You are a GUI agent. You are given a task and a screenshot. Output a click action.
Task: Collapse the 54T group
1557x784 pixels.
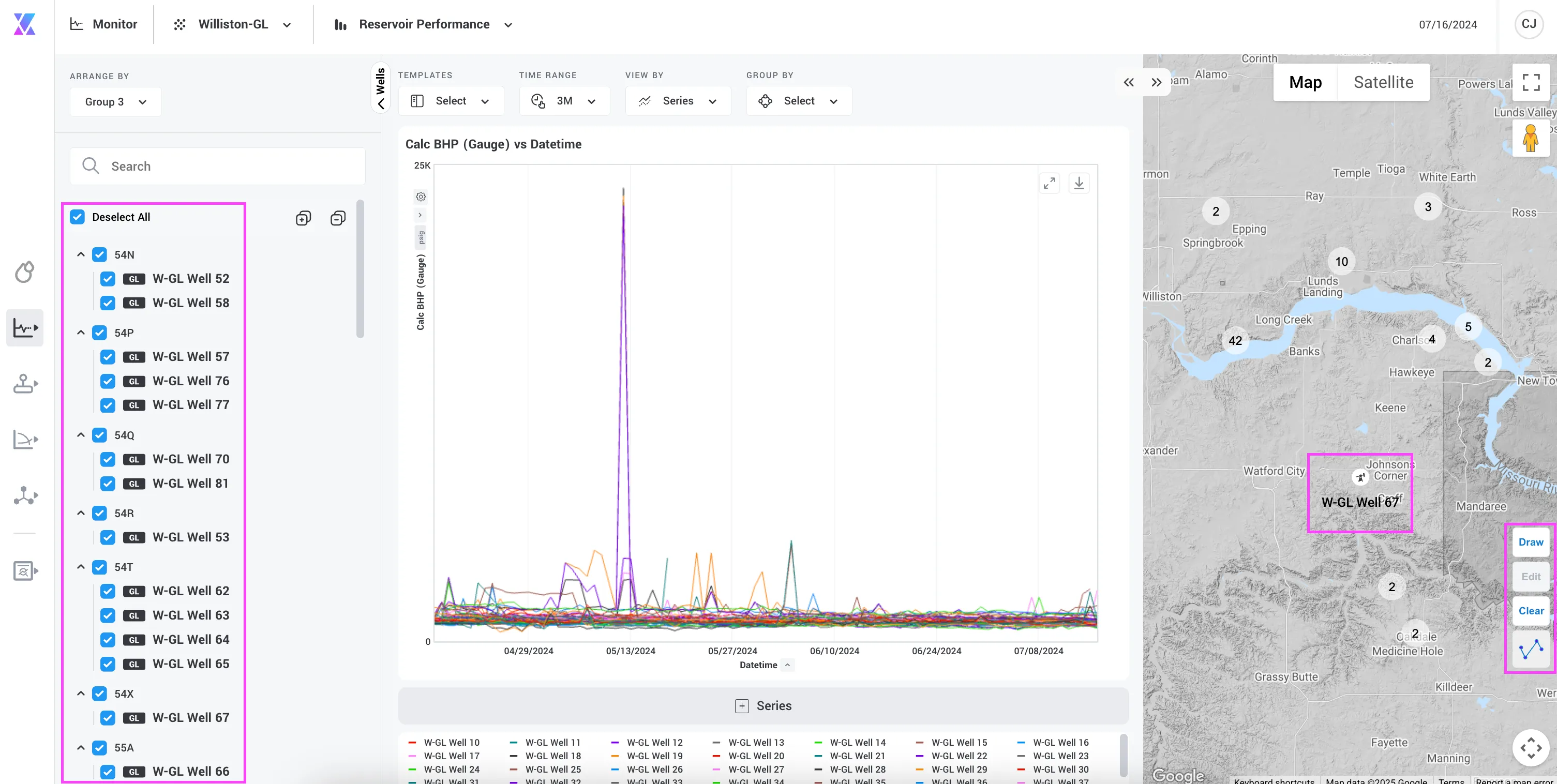[x=80, y=567]
